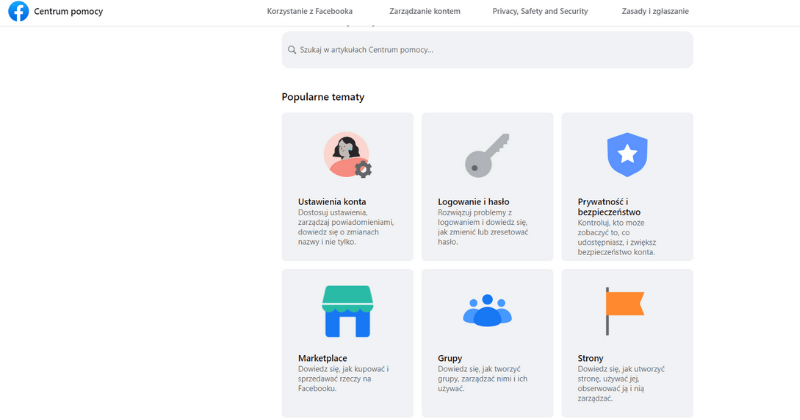Open the Marketplace storefront icon

347,311
